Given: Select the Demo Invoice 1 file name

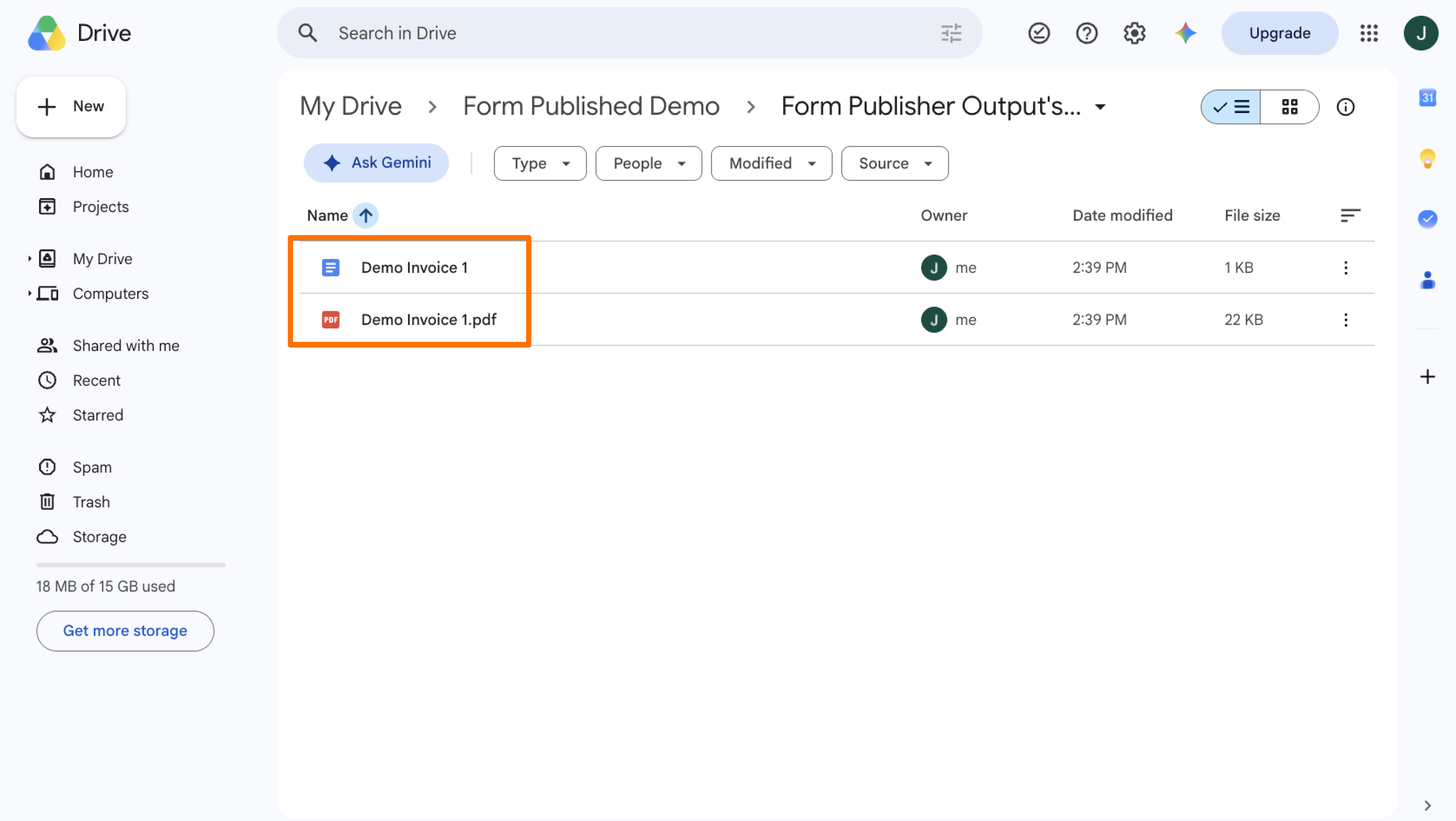Looking at the screenshot, I should (x=414, y=267).
